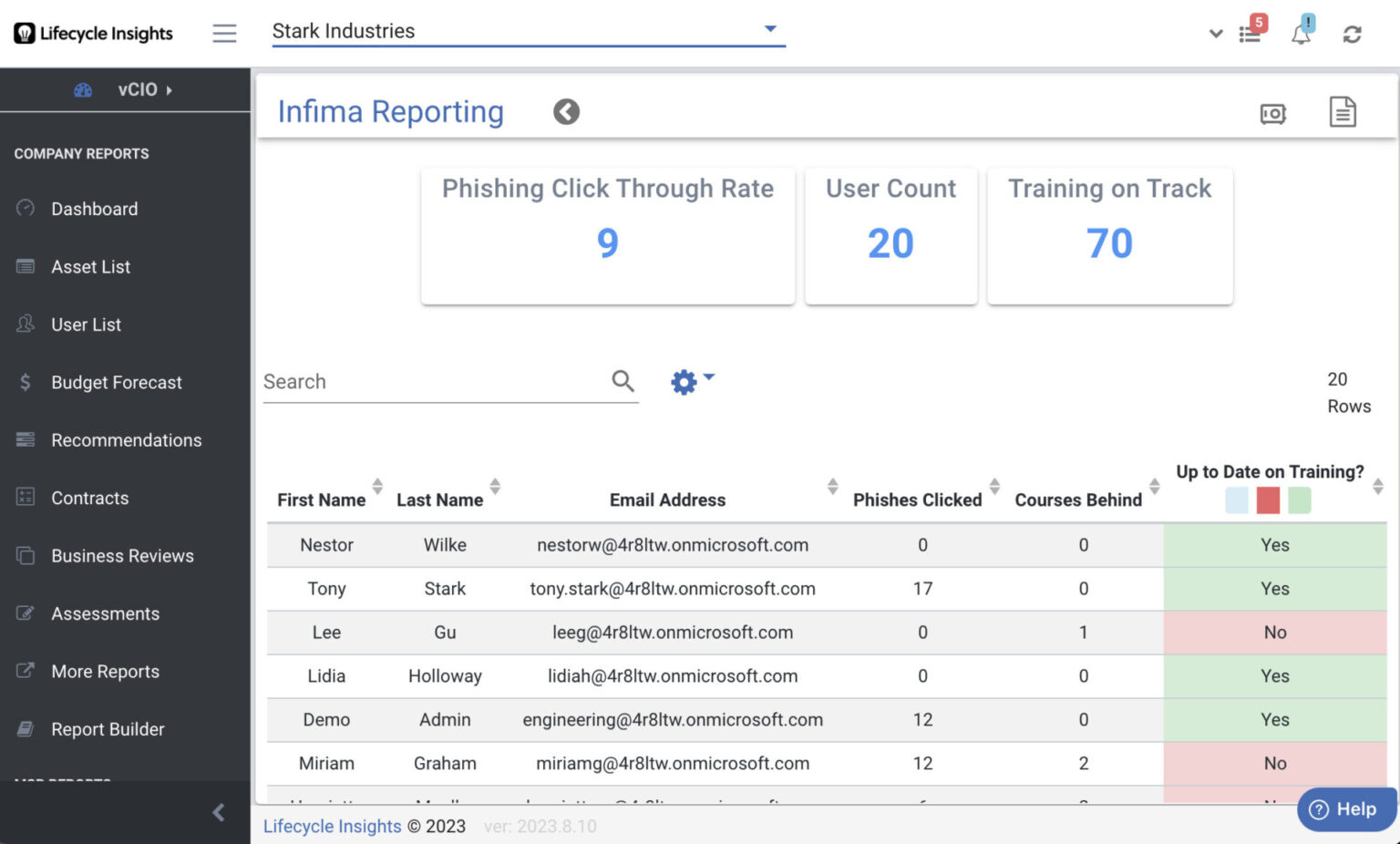Go back using the Infima Reporting back arrow
The height and width of the screenshot is (844, 1400).
click(x=566, y=111)
